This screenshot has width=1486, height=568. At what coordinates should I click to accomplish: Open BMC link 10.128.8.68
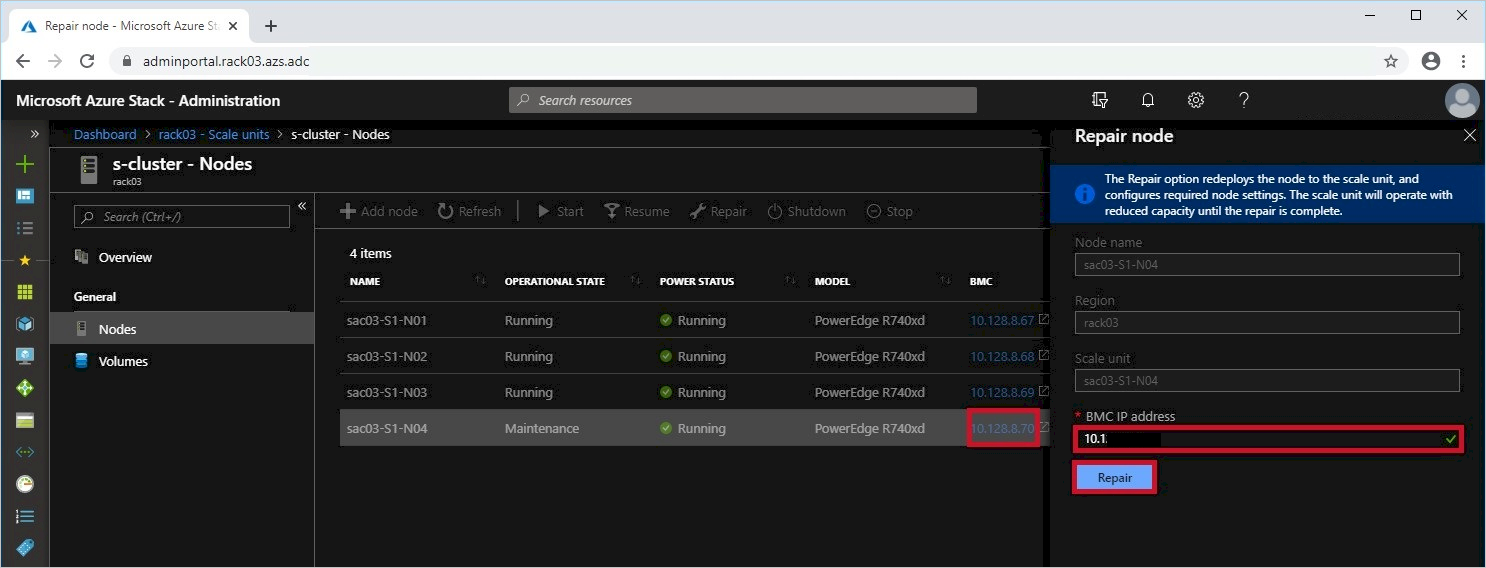pos(1002,356)
